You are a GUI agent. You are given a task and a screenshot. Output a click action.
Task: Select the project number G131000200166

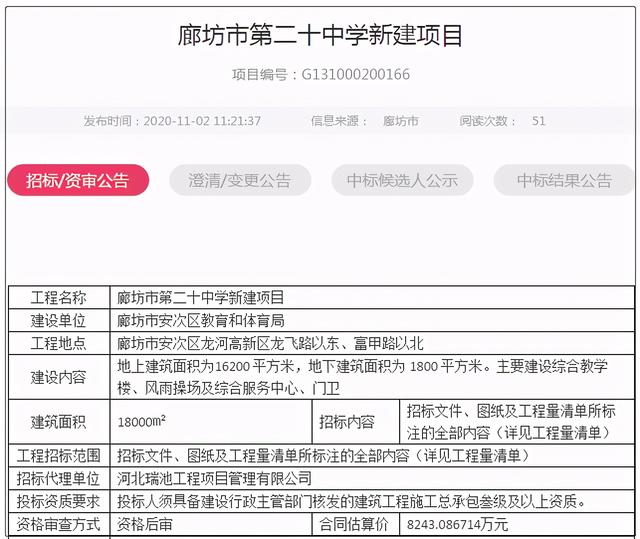[356, 75]
